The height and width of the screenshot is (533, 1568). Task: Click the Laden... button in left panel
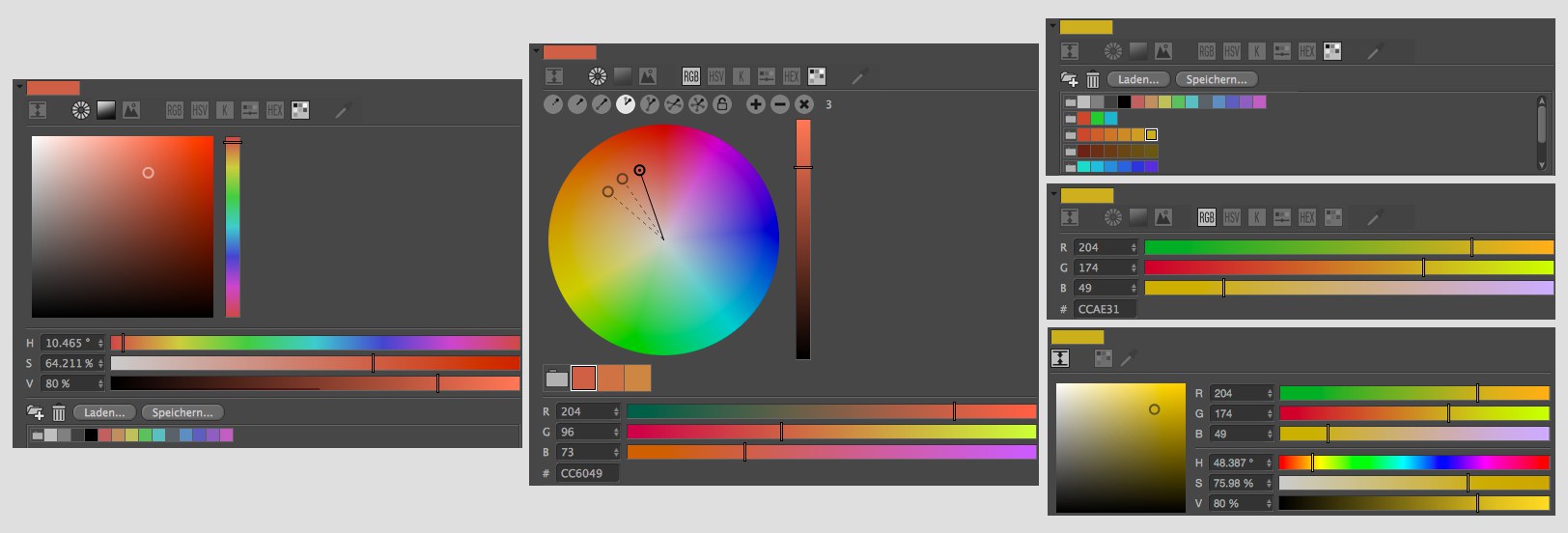coord(104,413)
